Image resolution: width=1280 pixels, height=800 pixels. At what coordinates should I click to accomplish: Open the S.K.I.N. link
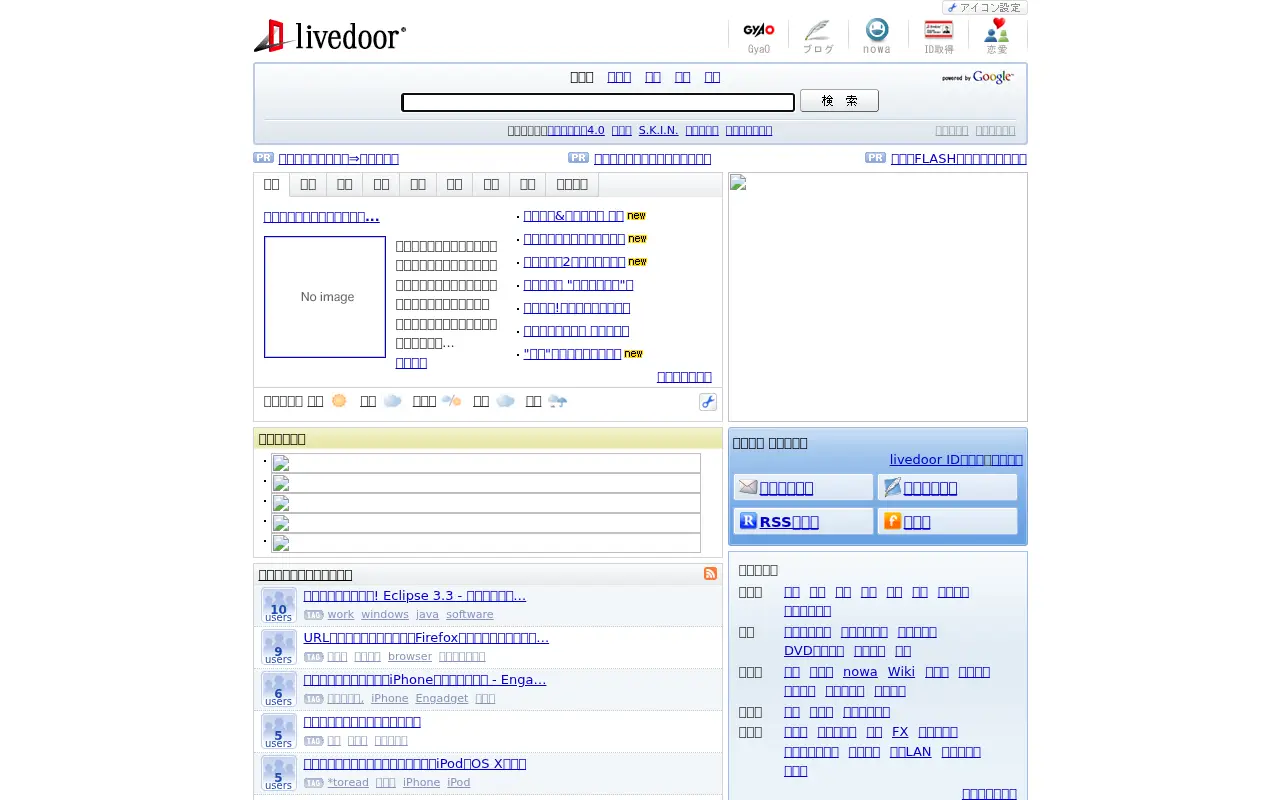pos(658,130)
